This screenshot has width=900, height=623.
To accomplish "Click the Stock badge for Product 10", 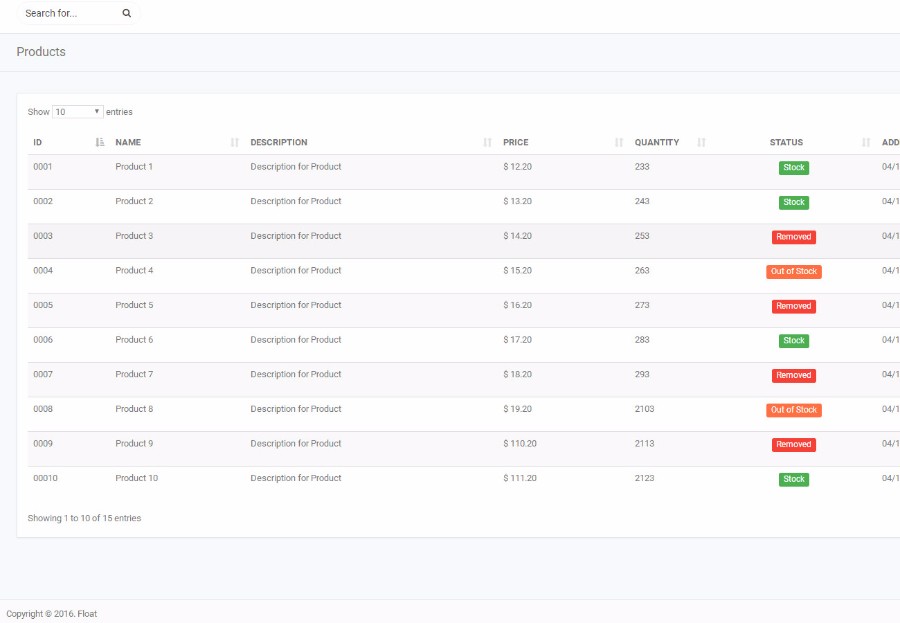I will pos(793,479).
